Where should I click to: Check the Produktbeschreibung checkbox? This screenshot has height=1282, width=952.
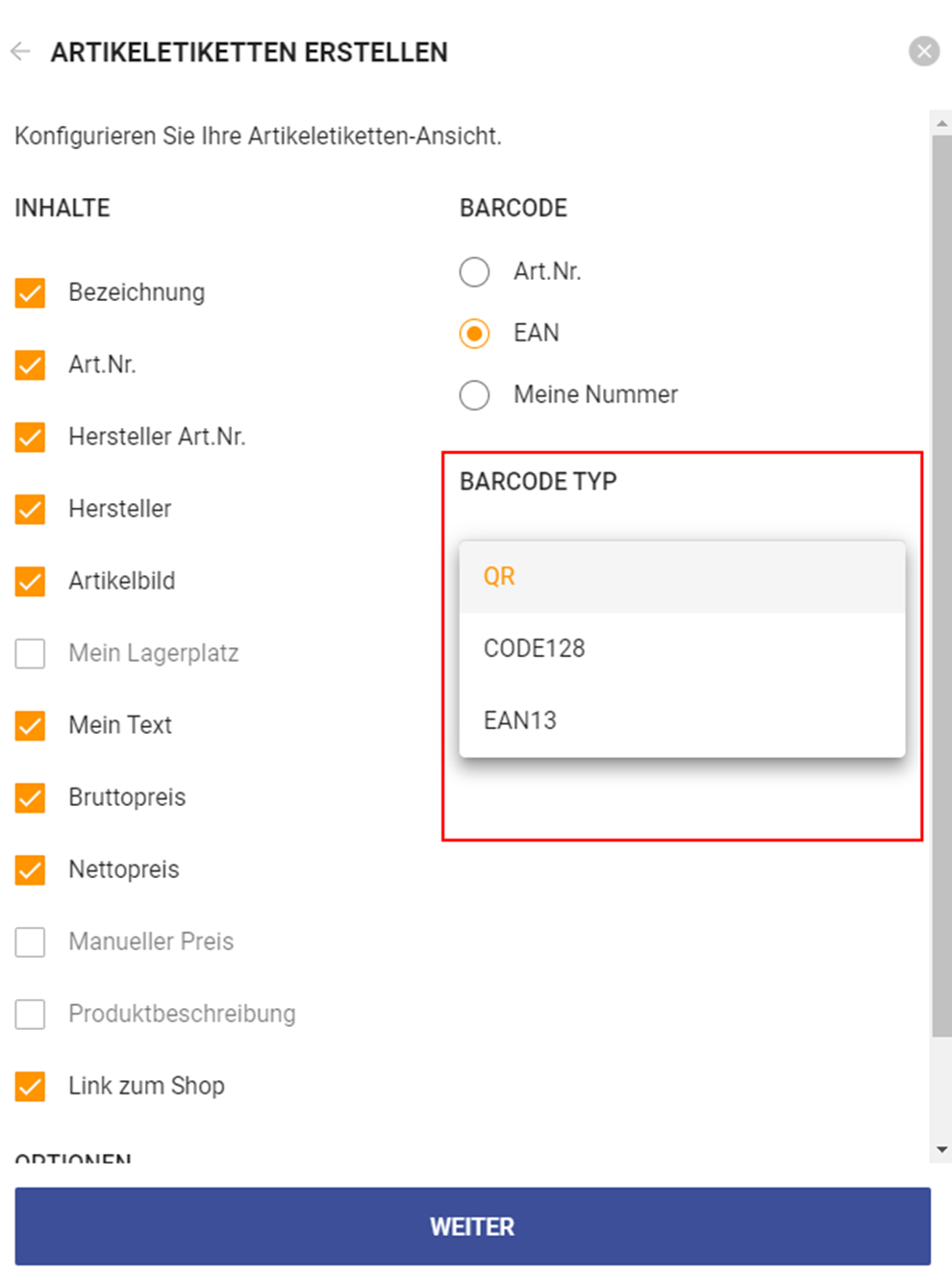coord(31,1014)
